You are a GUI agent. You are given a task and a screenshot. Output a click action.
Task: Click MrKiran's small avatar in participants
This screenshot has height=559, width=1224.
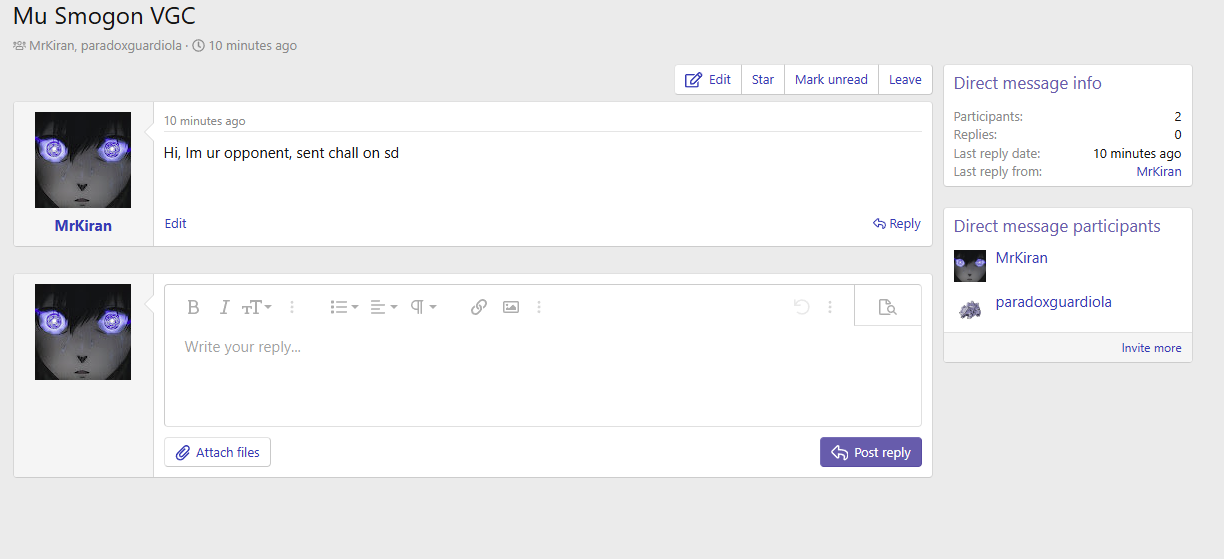[970, 266]
